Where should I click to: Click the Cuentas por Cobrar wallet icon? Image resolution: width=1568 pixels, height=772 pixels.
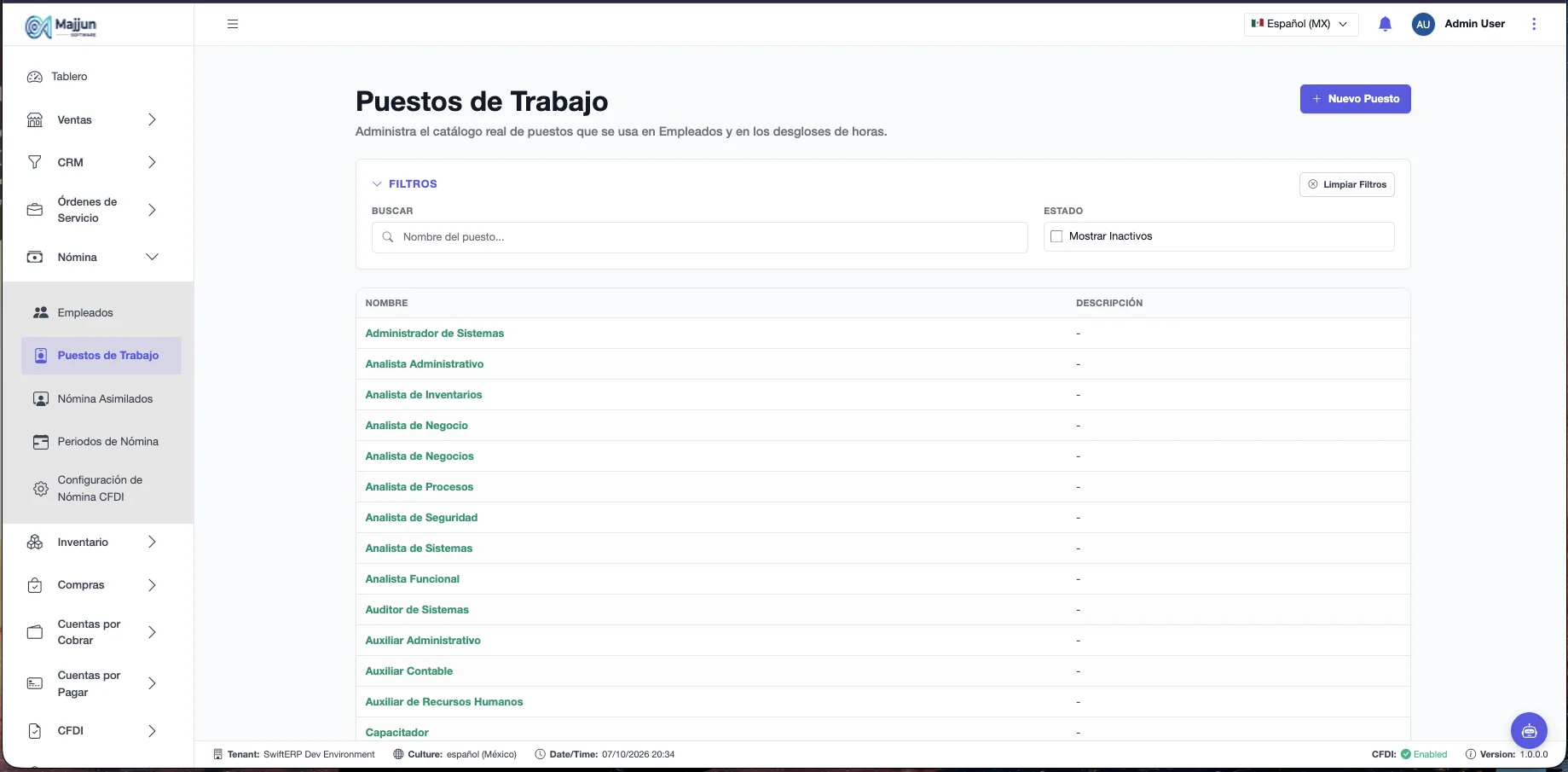pos(35,632)
